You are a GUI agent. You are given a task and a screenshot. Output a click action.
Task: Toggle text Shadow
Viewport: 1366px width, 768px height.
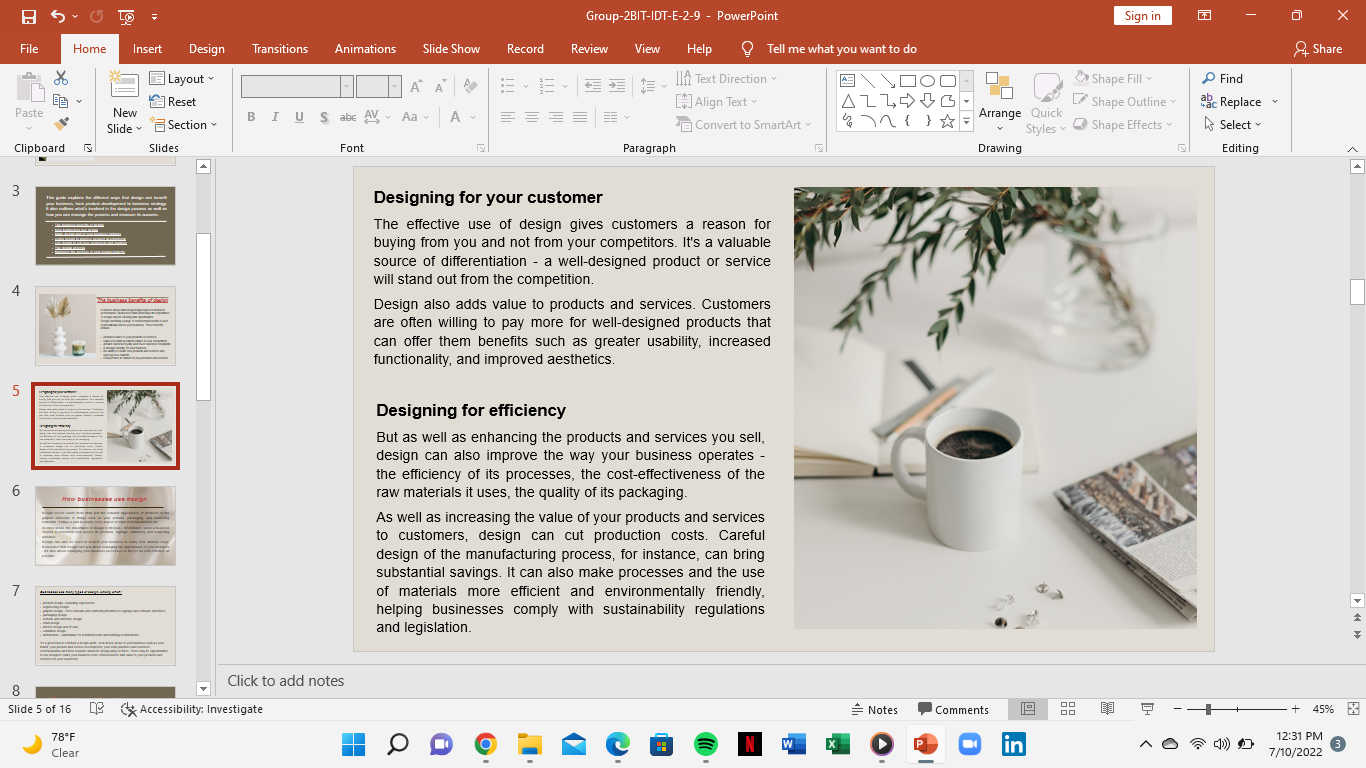323,117
